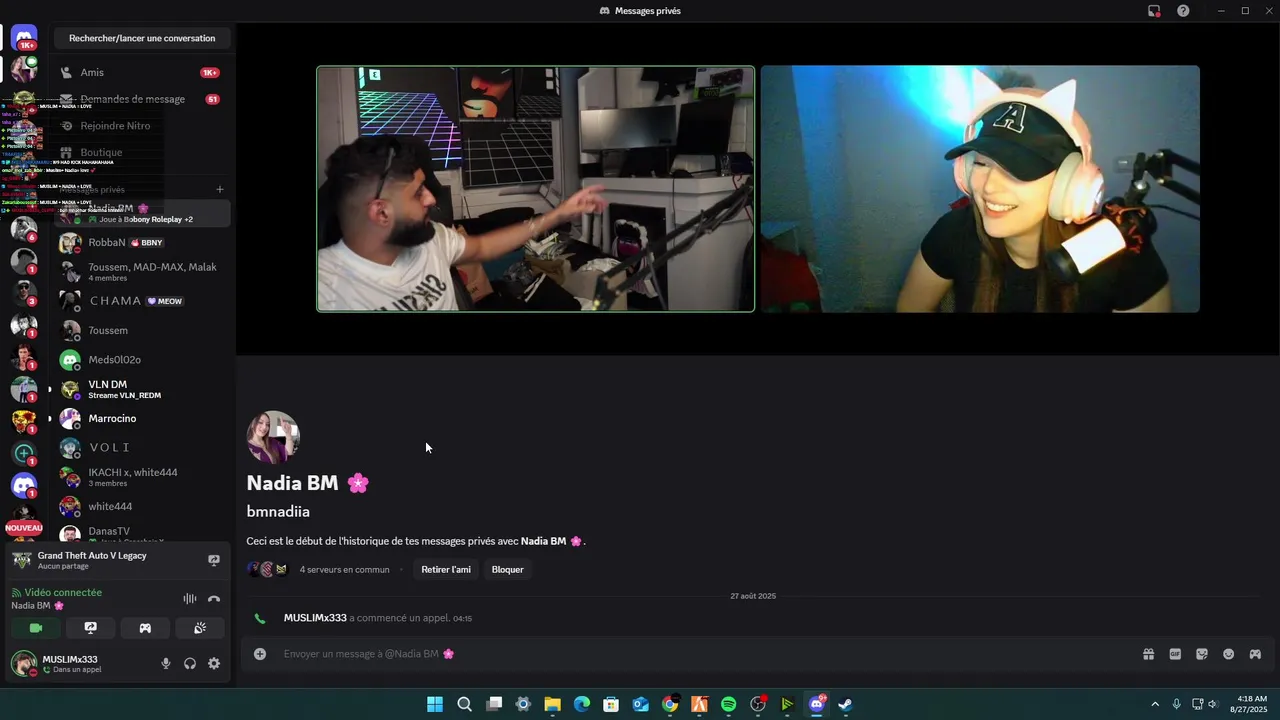This screenshot has width=1280, height=720.
Task: Open Nadia BM profile avatar in chat
Action: coord(273,437)
